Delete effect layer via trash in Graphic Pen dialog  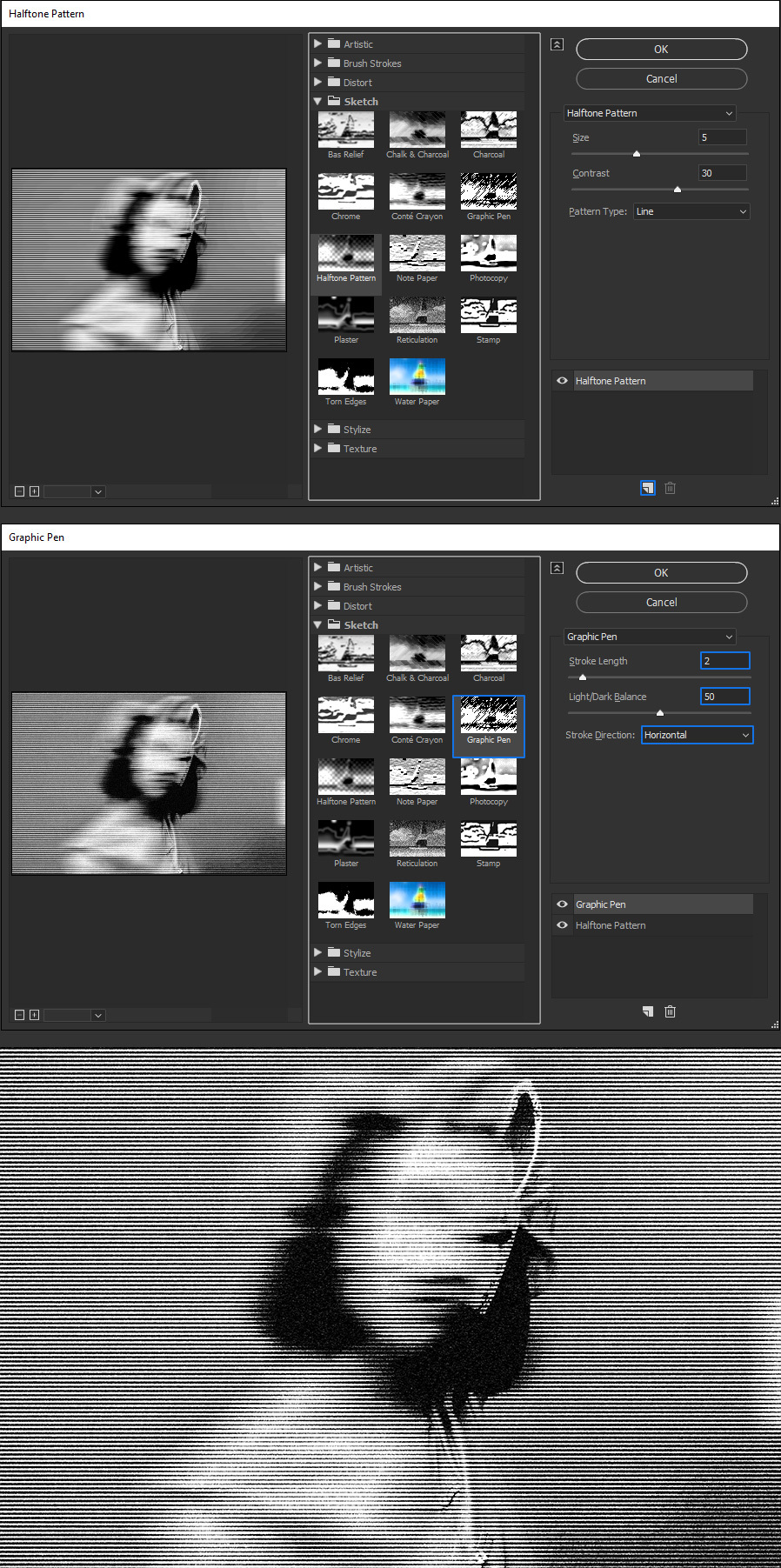(671, 1011)
